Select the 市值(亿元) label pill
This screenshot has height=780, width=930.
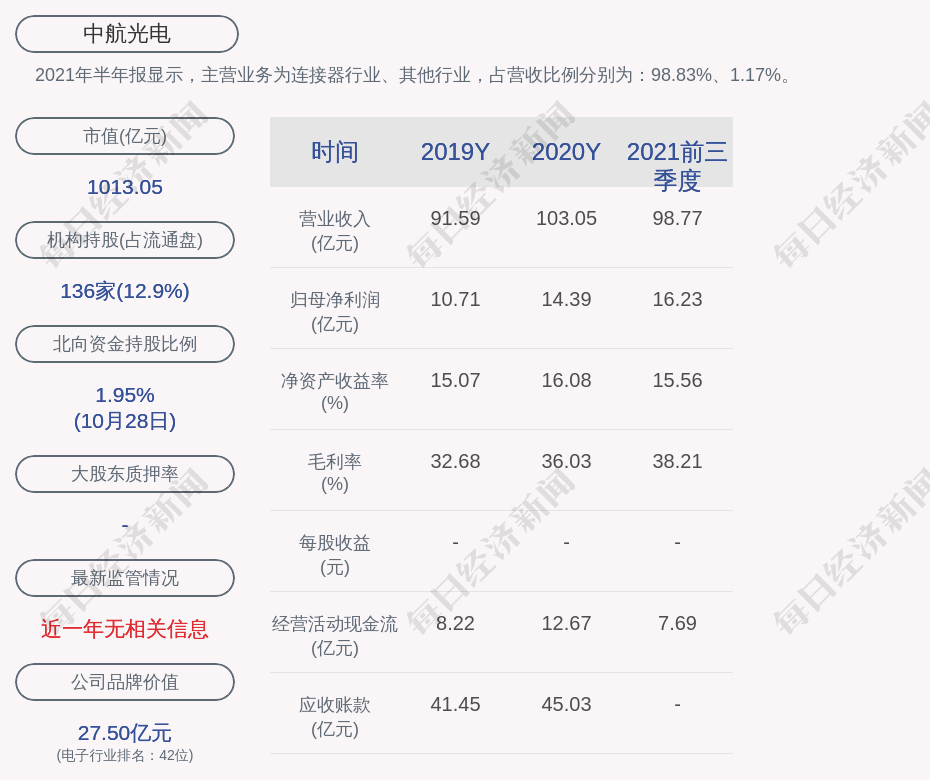tap(125, 136)
